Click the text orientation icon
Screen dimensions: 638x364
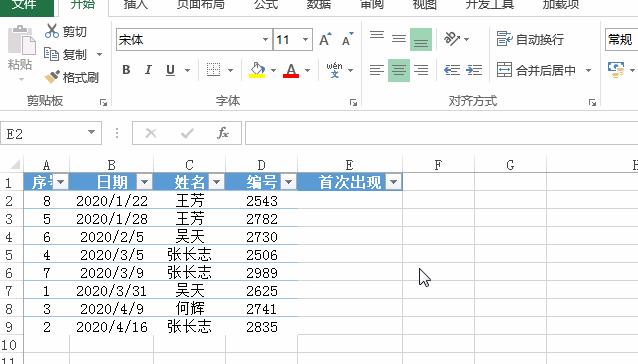tap(452, 39)
